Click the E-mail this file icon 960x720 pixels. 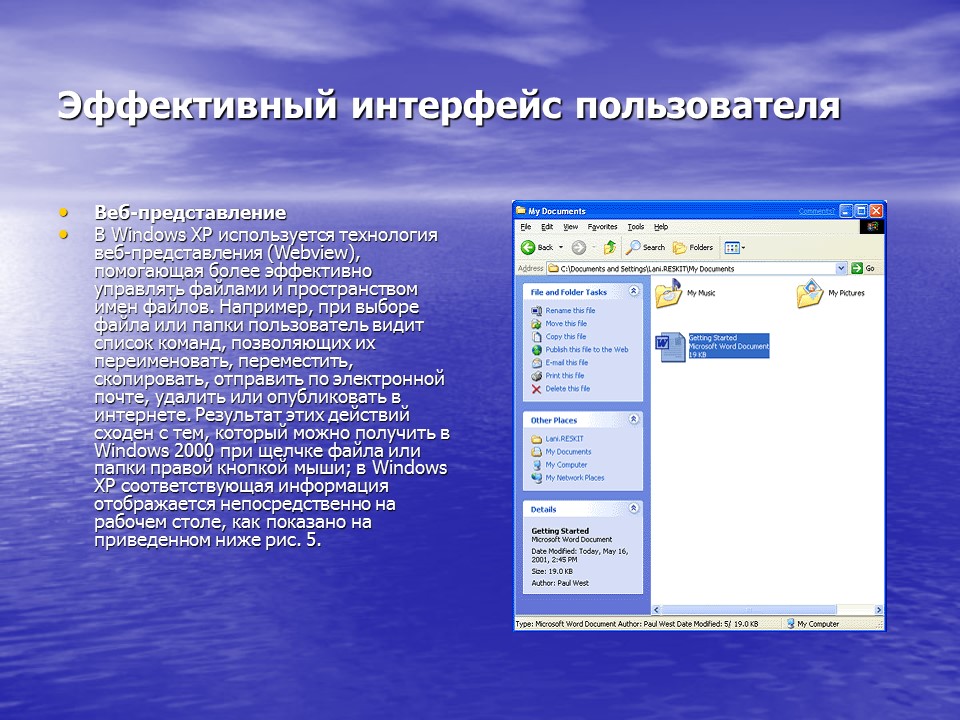point(535,362)
